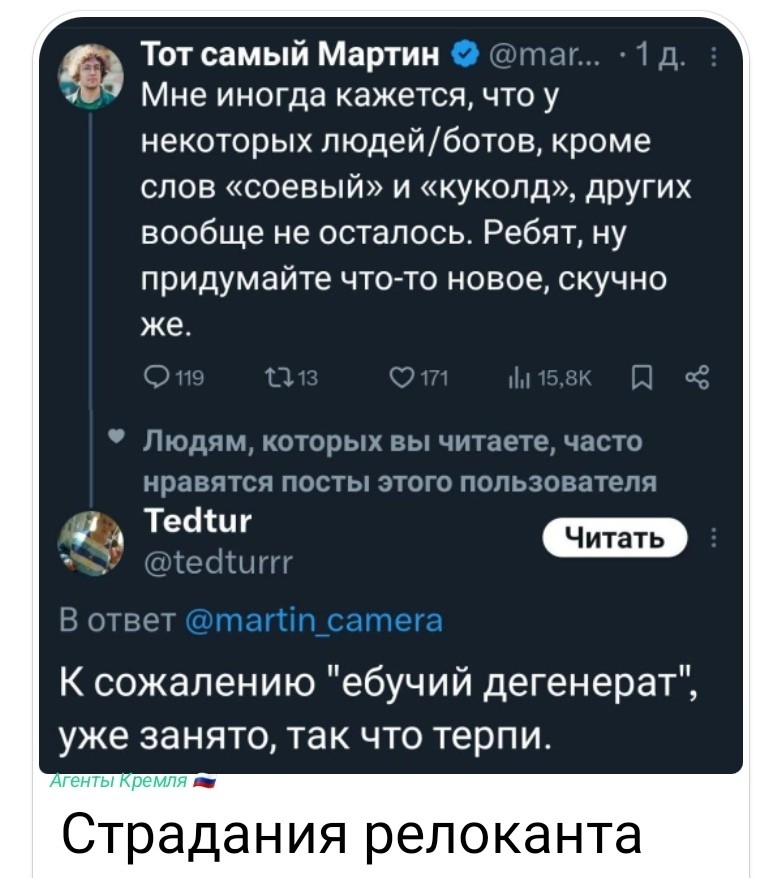This screenshot has width=781, height=878.
Task: Open the Tedtur display name
Action: tap(198, 520)
